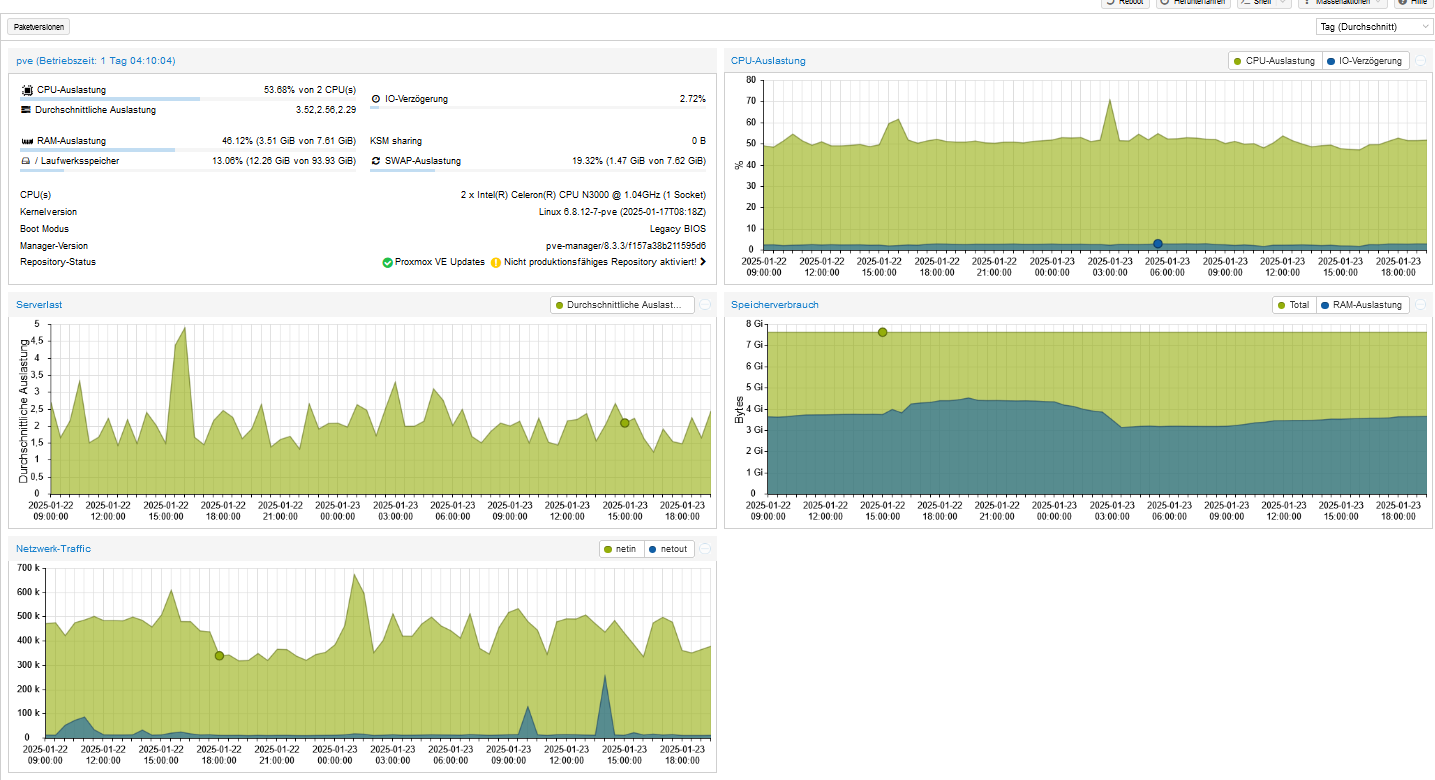This screenshot has height=780, width=1435.
Task: Toggle the CPU-Auslastung series in CPU chart legend
Action: 1275,61
